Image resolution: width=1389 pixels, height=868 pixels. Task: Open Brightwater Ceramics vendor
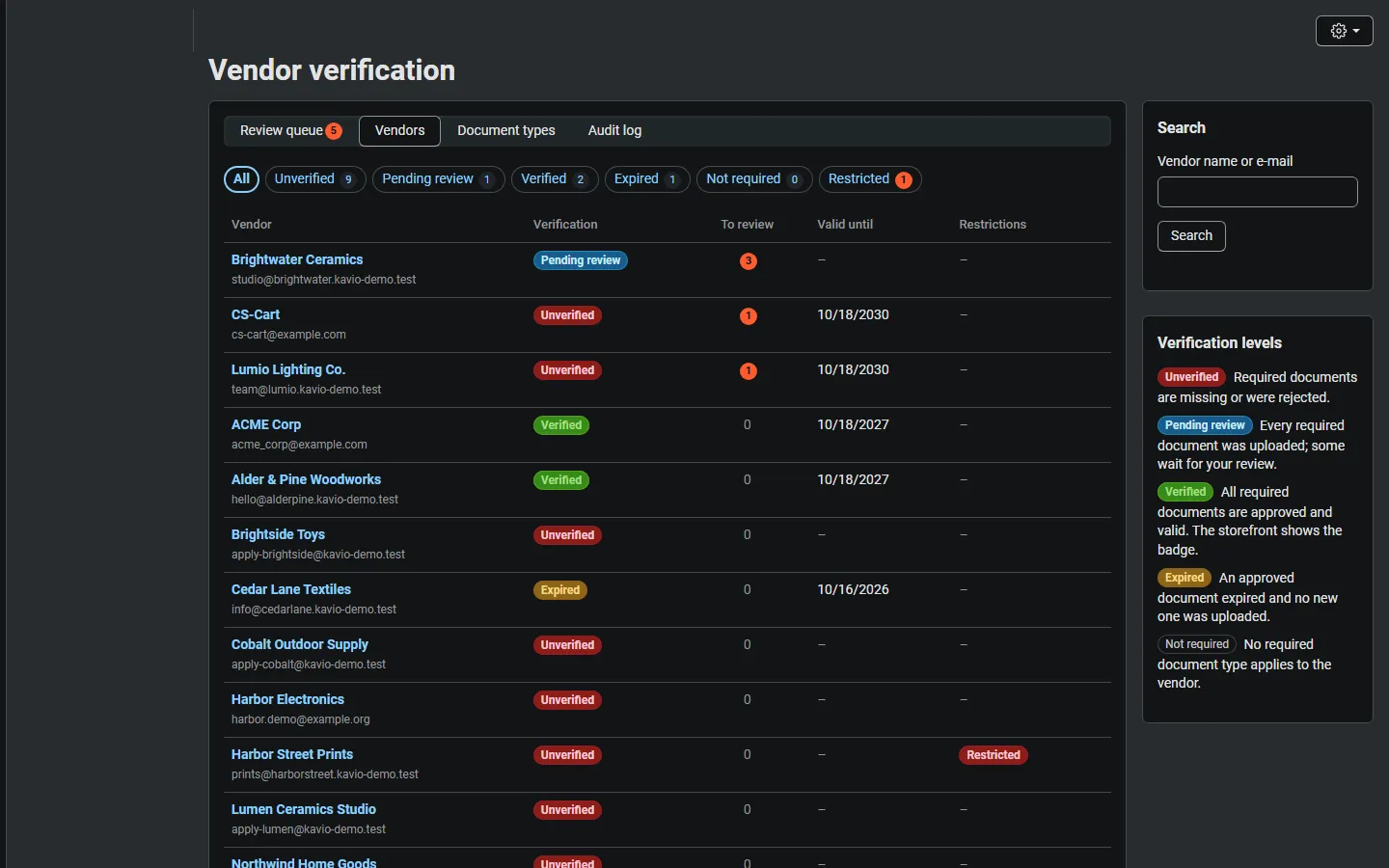[297, 259]
